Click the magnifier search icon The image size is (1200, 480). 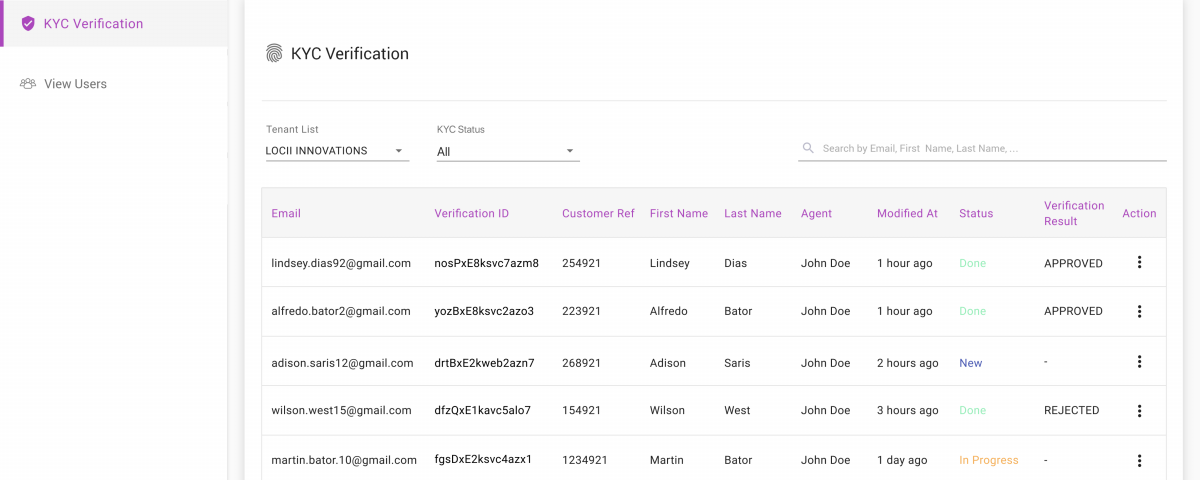tap(808, 148)
